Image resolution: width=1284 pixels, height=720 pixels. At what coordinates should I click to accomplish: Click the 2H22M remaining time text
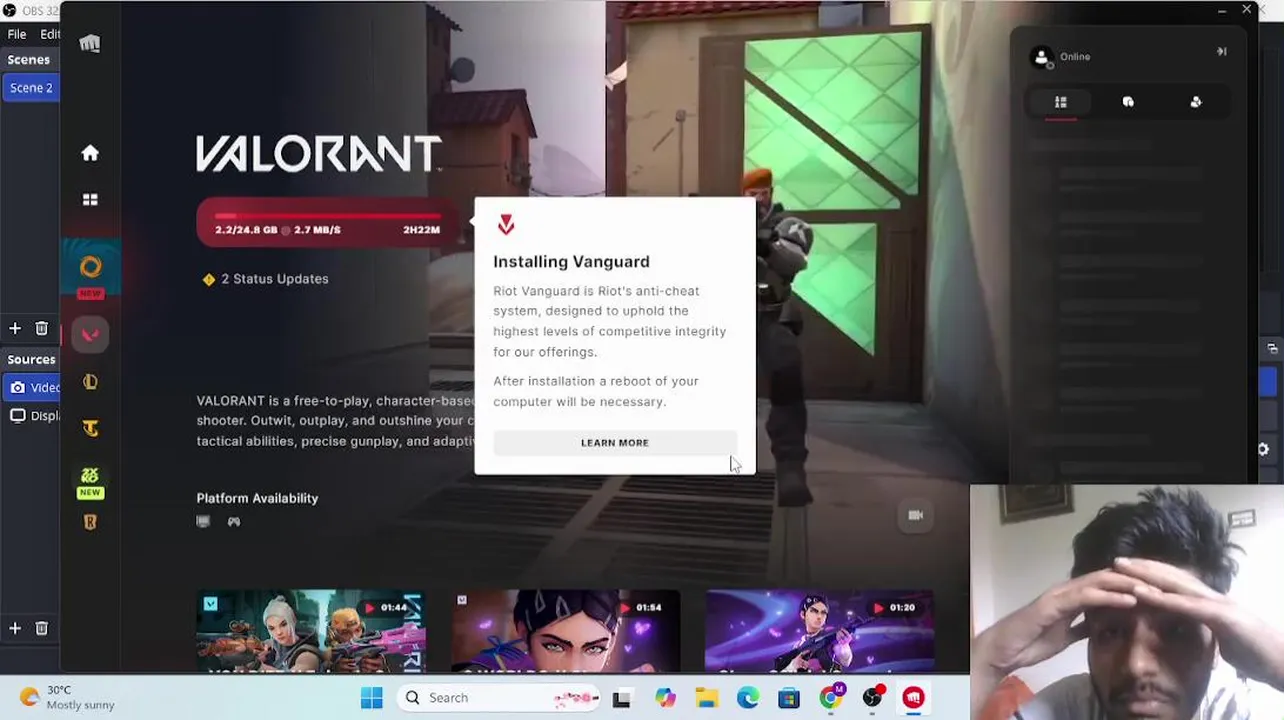click(421, 230)
